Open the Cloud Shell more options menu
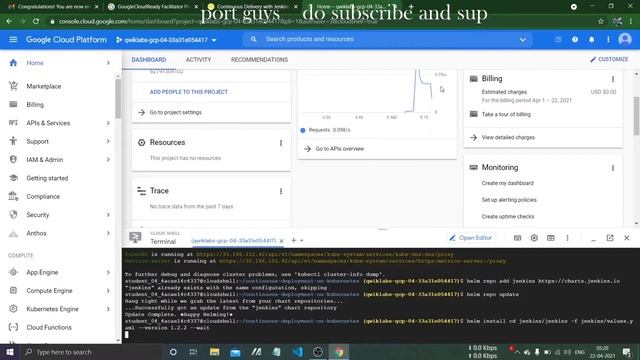 [567, 238]
